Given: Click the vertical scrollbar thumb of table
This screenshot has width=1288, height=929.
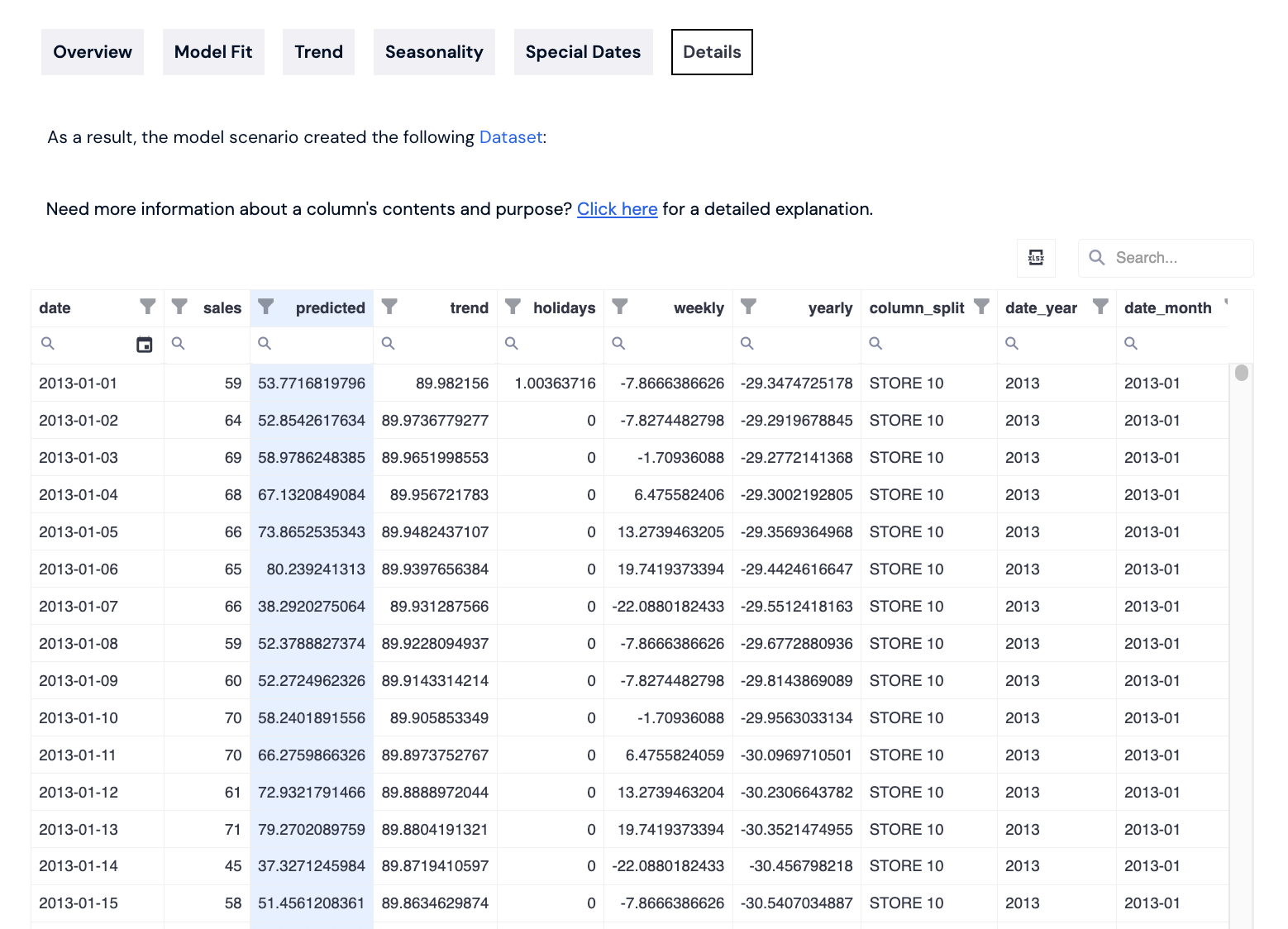Looking at the screenshot, I should (1241, 373).
